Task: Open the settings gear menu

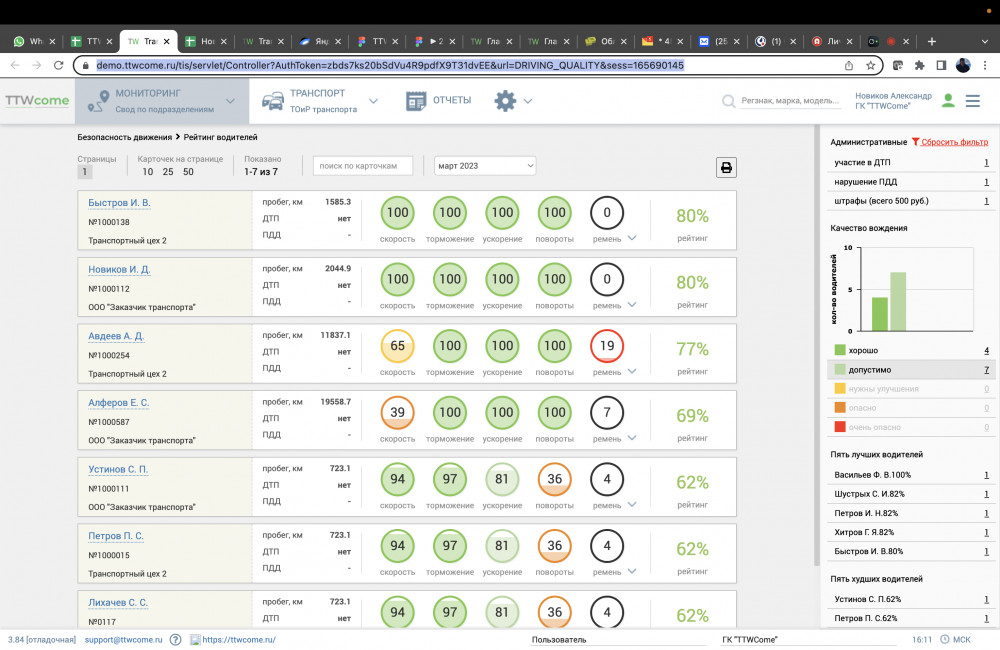Action: click(x=506, y=101)
